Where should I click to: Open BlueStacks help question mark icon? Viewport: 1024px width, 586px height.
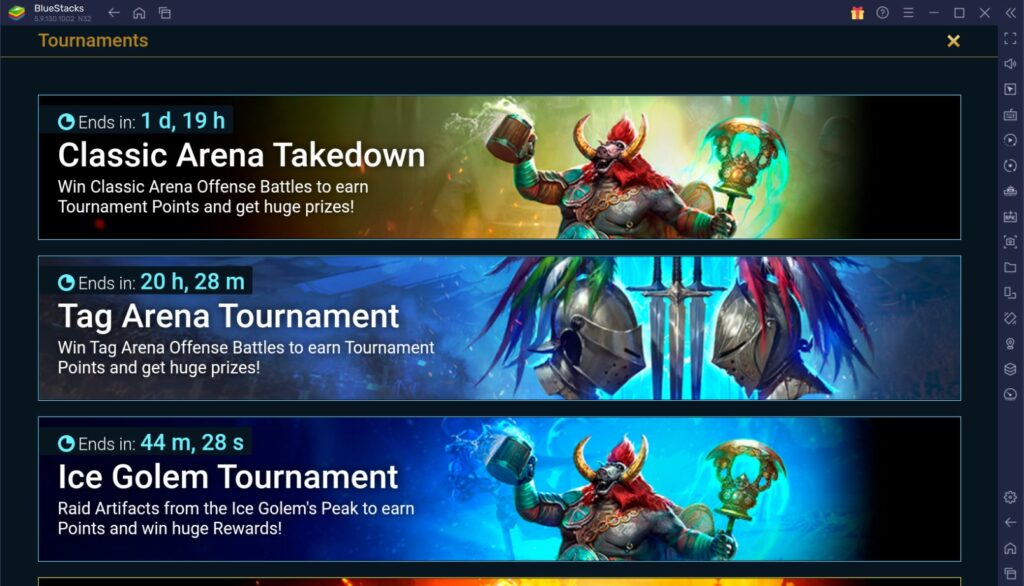(x=882, y=13)
